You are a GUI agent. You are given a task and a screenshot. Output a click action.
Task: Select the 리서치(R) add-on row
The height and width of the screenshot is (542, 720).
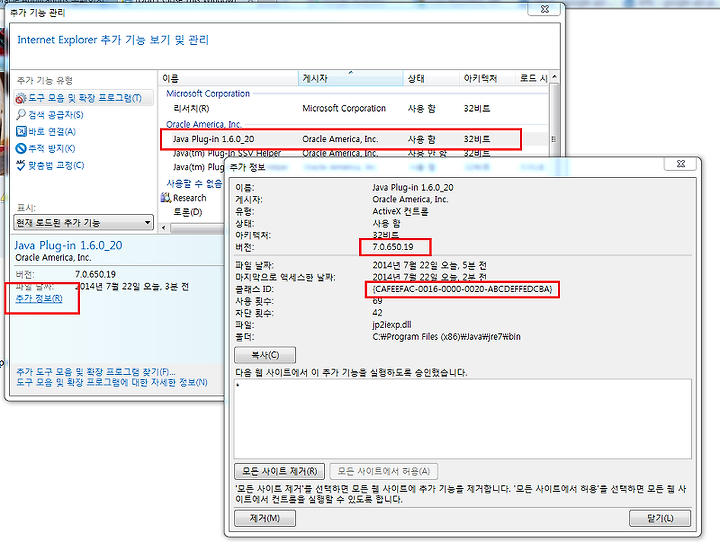point(354,108)
